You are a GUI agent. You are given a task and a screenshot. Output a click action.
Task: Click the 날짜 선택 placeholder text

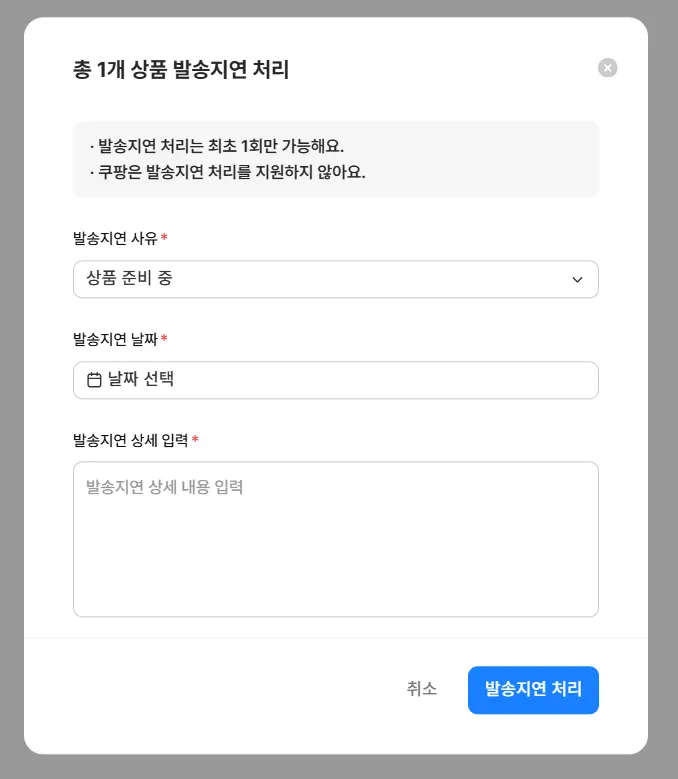(141, 380)
